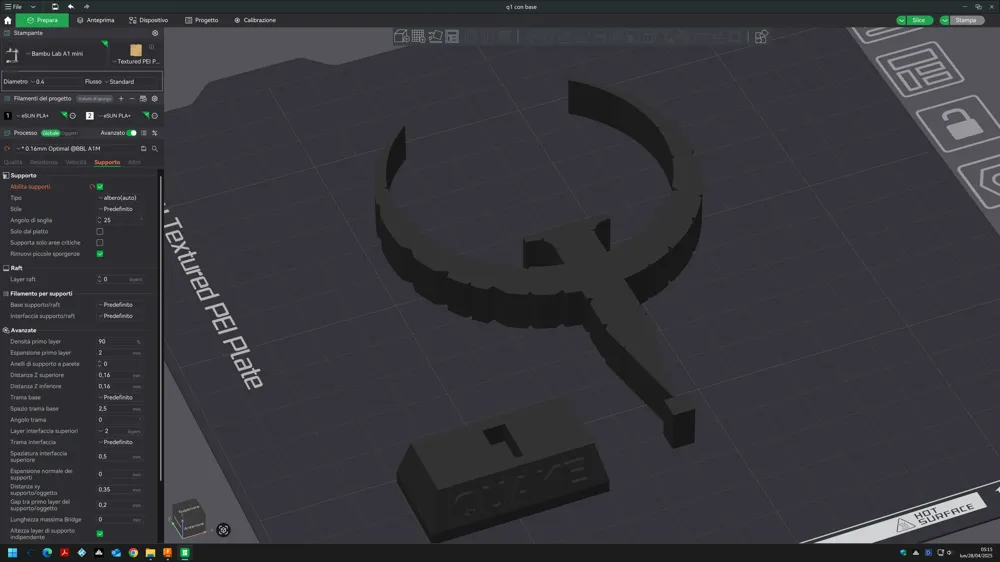1000x562 pixels.
Task: Open Base supporto/raft filament dropdown
Action: 121,305
